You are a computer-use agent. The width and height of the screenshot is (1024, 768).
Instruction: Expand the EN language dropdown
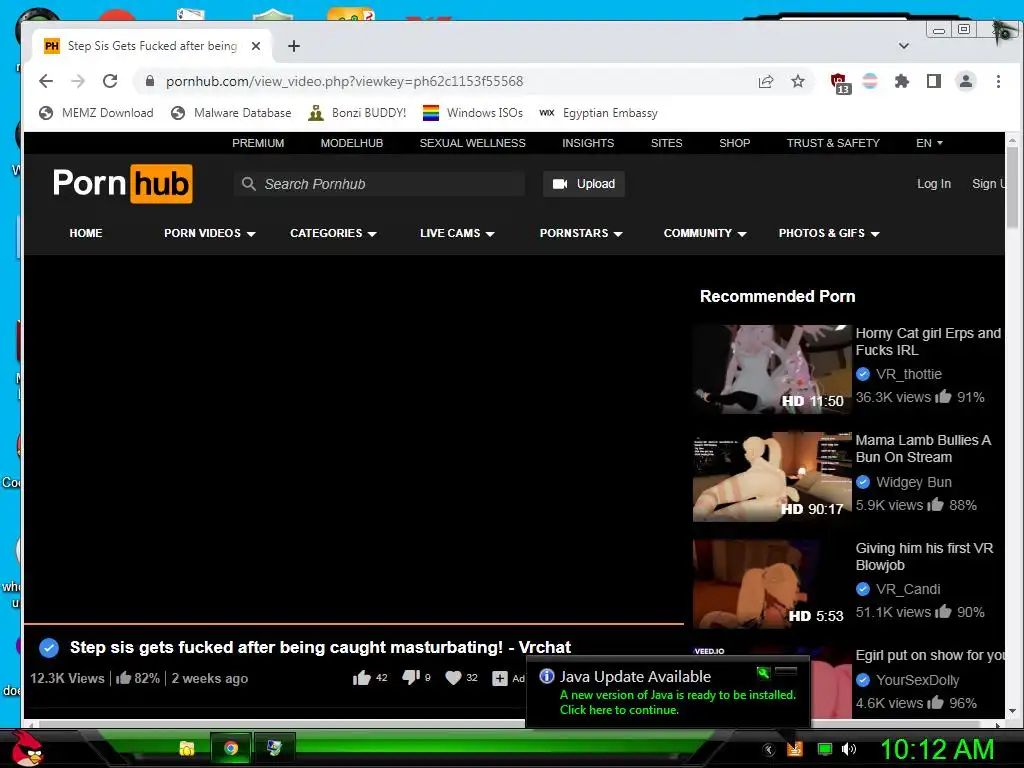click(x=929, y=143)
